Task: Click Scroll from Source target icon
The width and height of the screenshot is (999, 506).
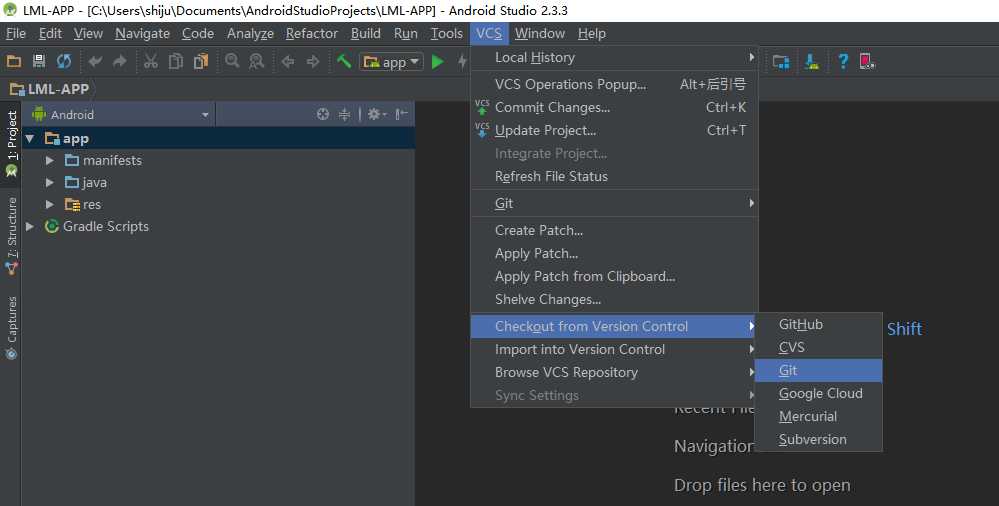Action: pyautogui.click(x=323, y=114)
